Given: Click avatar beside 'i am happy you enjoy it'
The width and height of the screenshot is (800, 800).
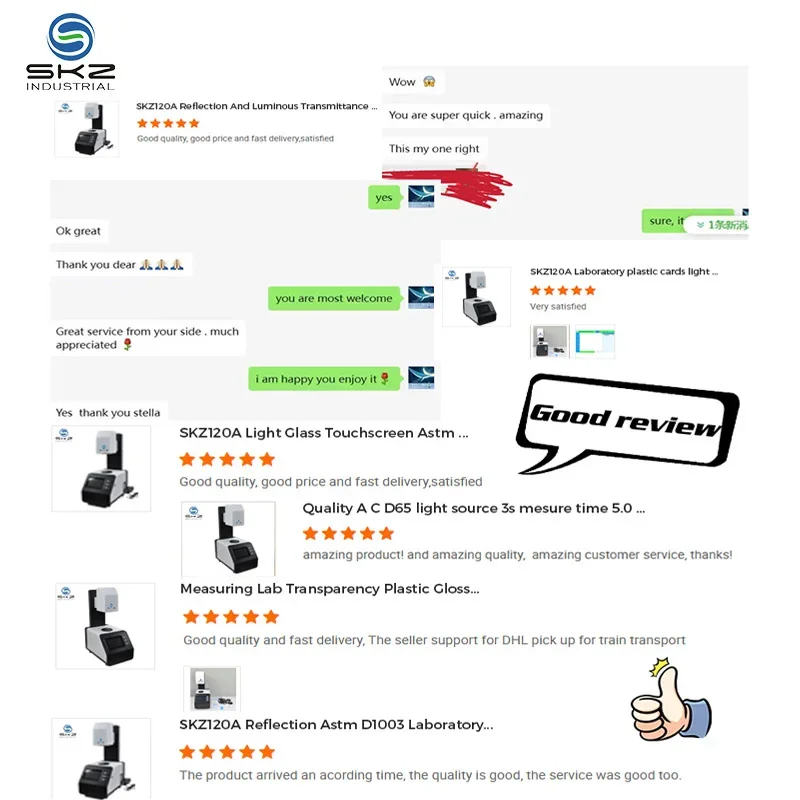Looking at the screenshot, I should 421,378.
